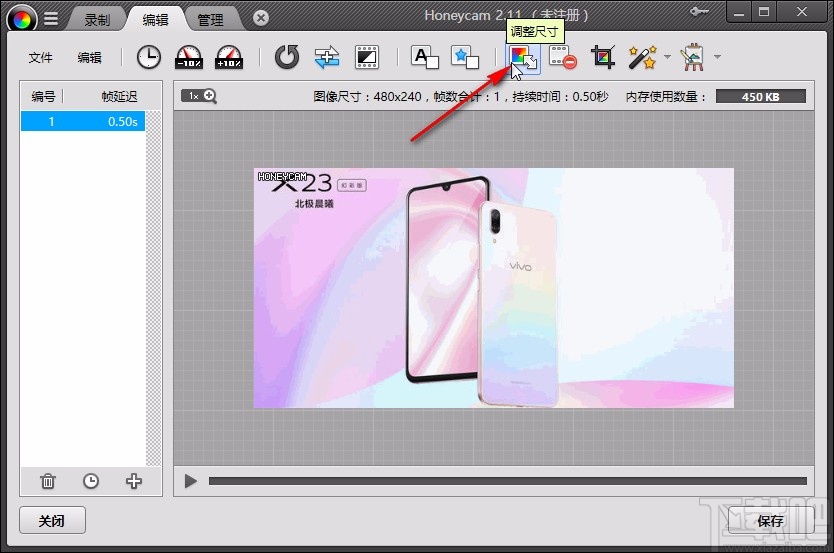Screen dimensions: 834x553
Task: Select frame 1 row with 0.50s delay
Action: click(x=82, y=121)
